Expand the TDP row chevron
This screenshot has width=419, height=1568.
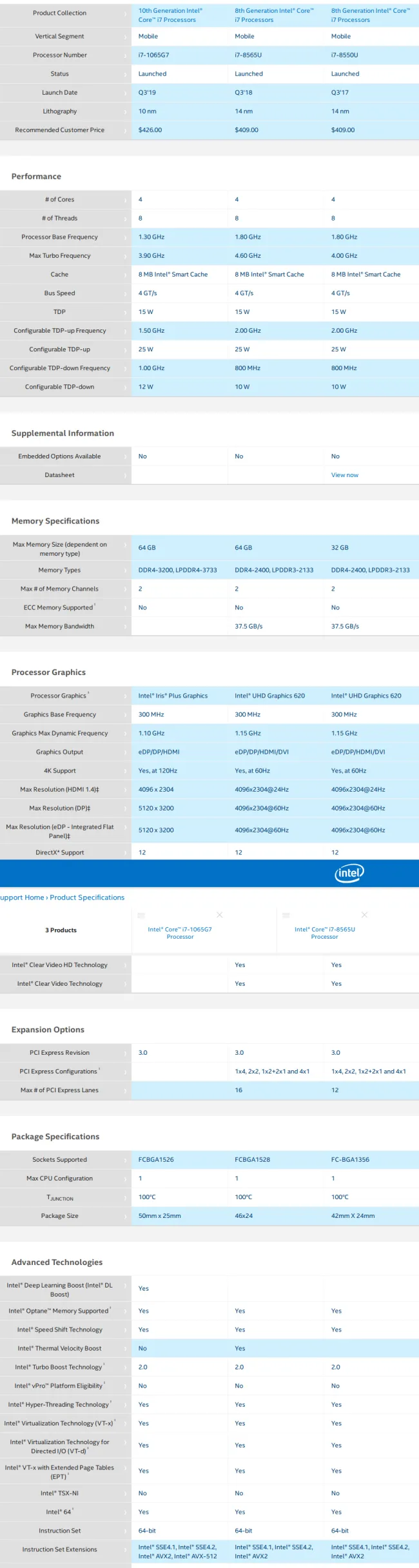126,312
